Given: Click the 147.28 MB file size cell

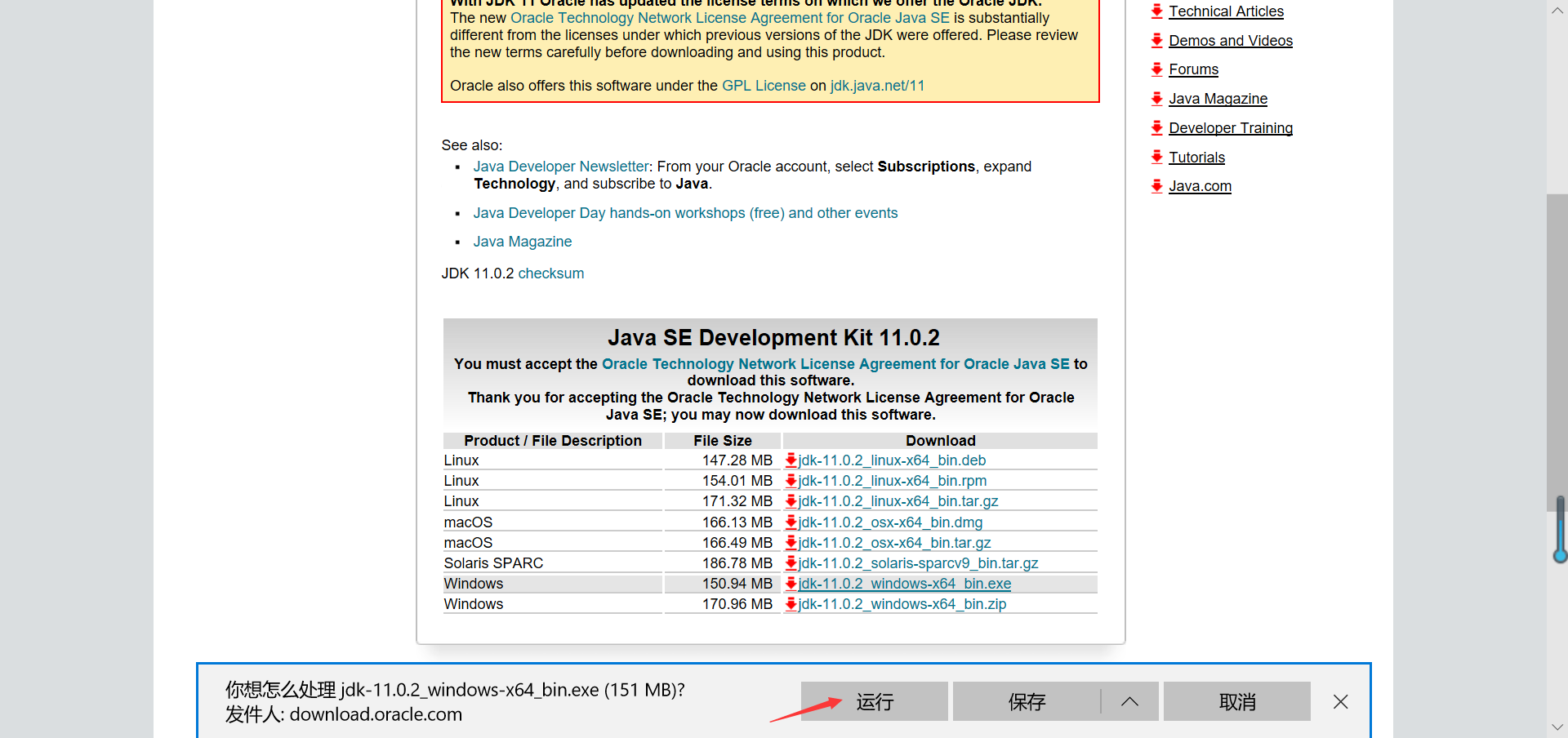Looking at the screenshot, I should click(723, 460).
